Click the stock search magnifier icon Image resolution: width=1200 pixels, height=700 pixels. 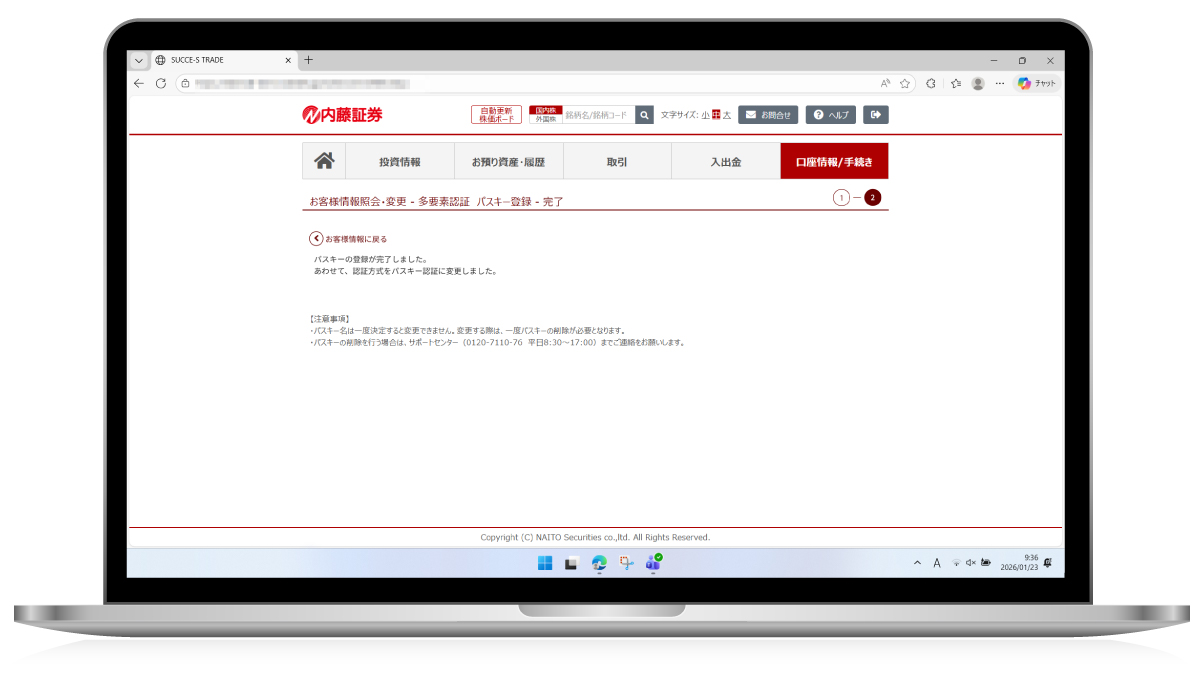pos(645,115)
